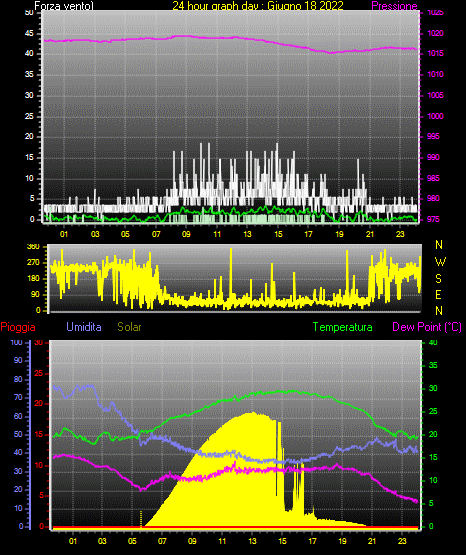Click the E wind direction label
Viewport: 466px width, 555px height.
point(438,295)
